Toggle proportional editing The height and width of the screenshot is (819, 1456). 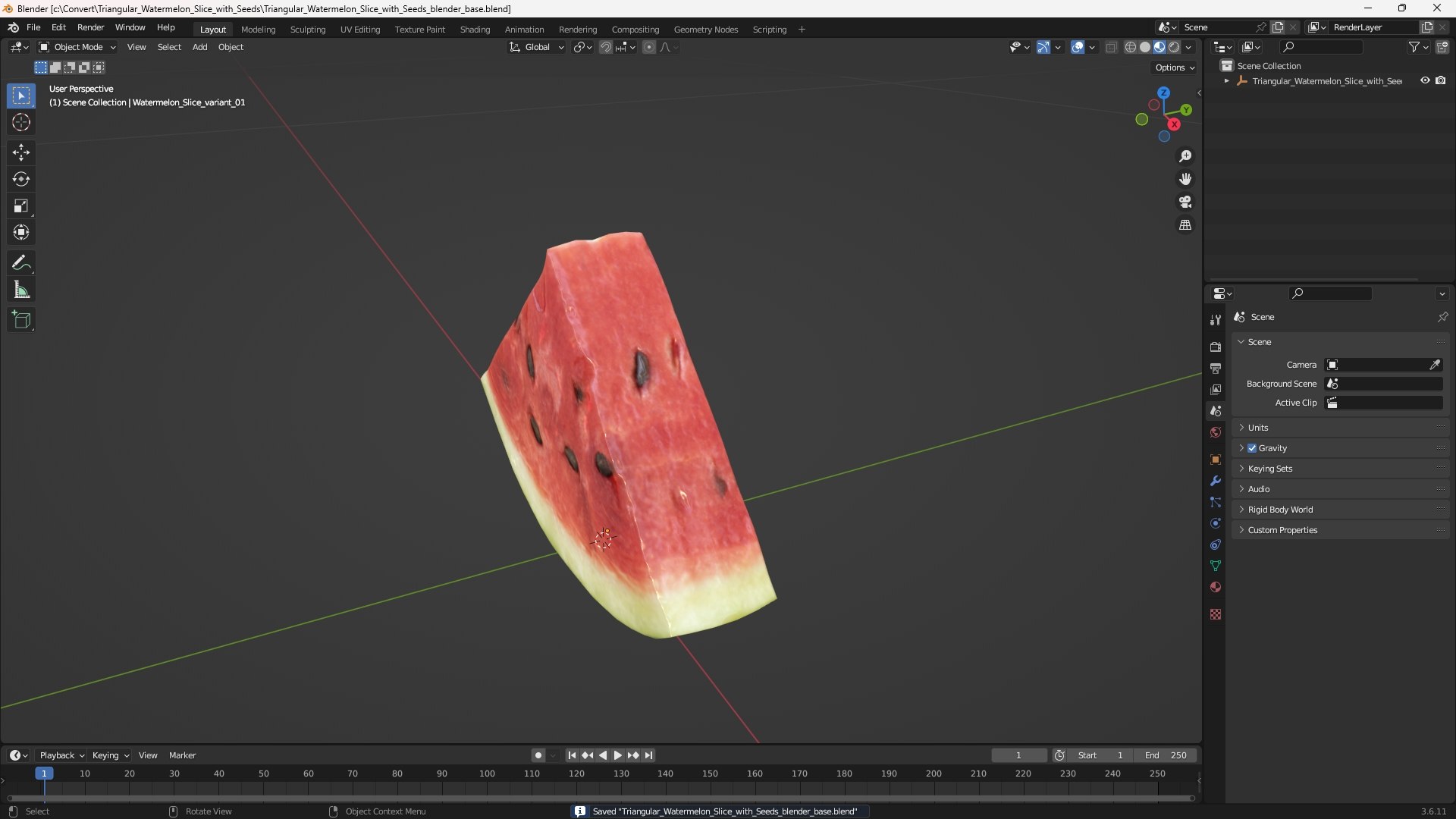649,47
